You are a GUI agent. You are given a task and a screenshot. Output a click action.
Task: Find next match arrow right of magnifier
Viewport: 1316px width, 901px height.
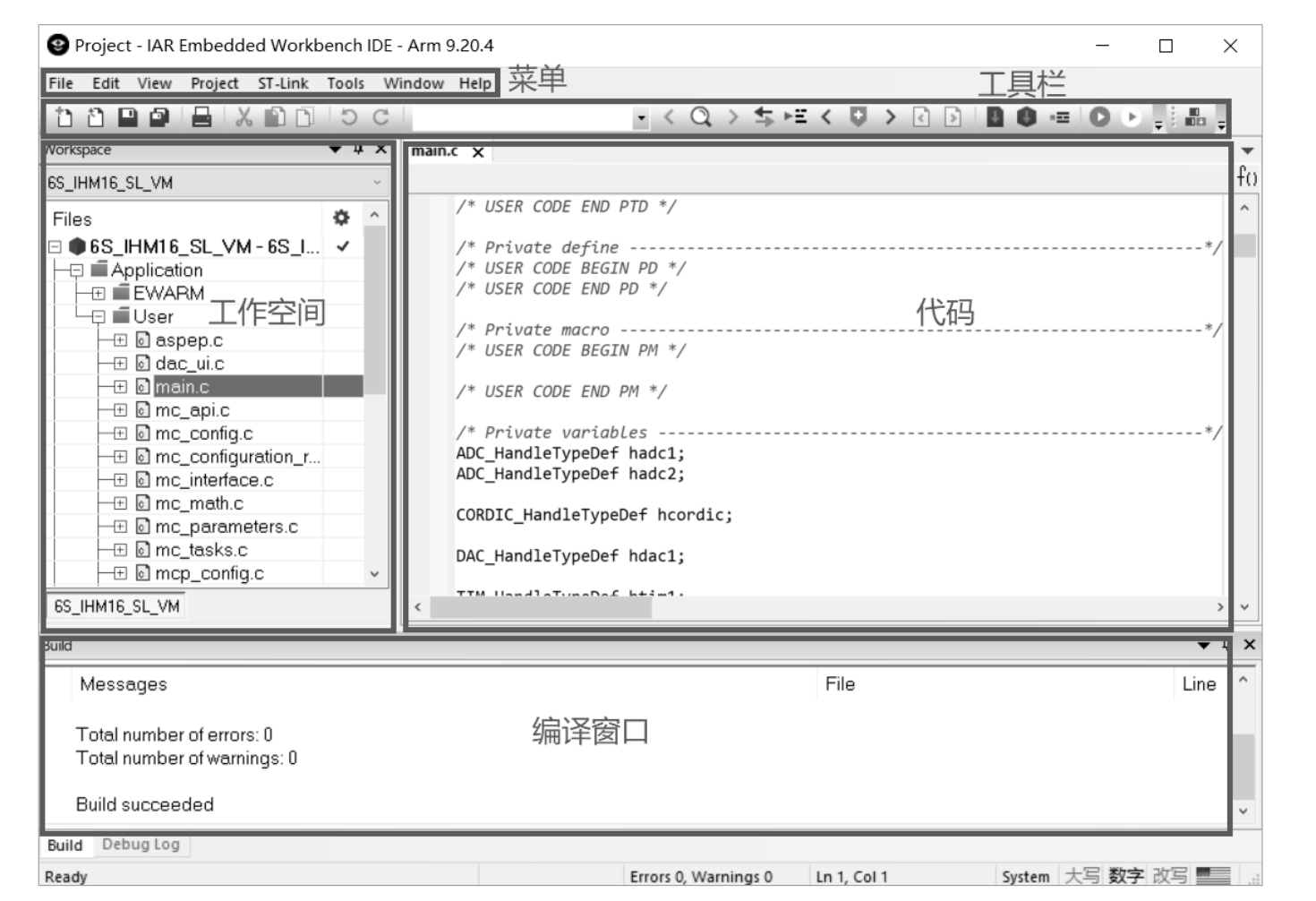pyautogui.click(x=733, y=117)
